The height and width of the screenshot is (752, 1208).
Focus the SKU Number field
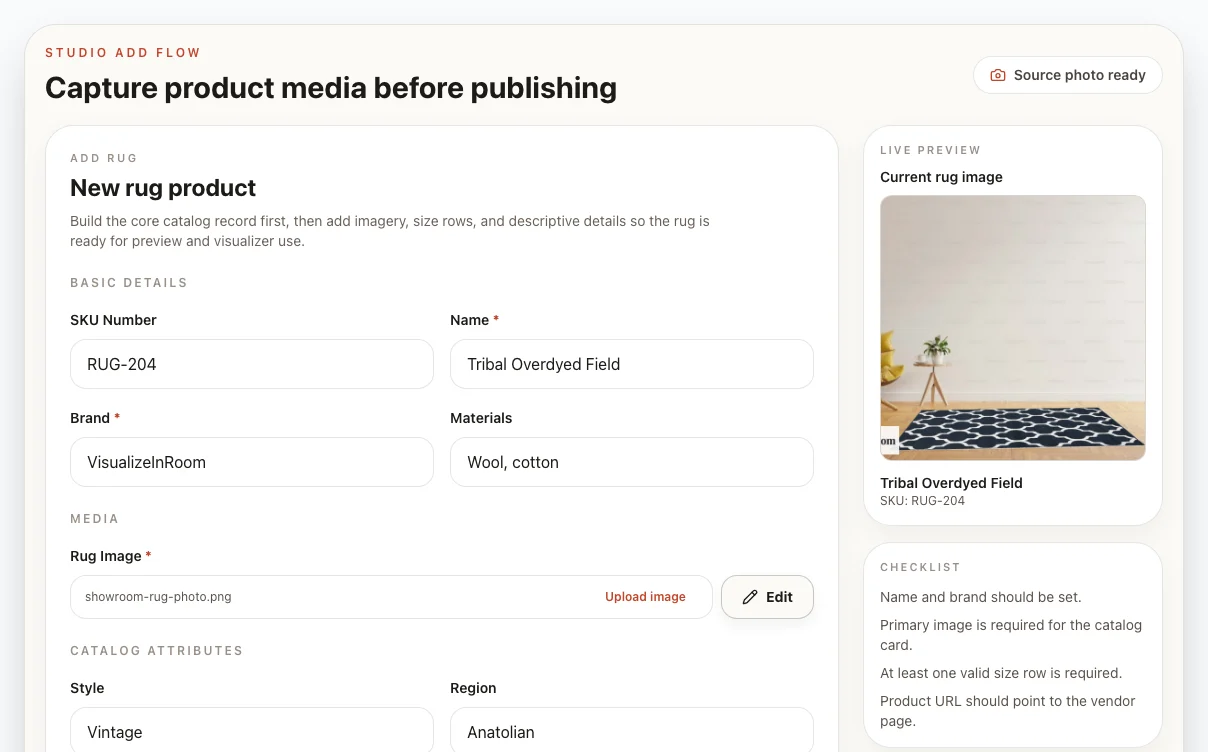pos(252,364)
